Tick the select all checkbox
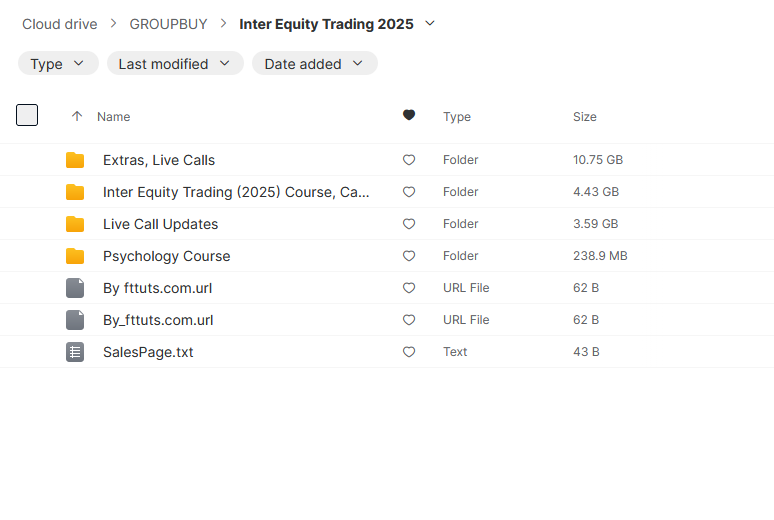Image resolution: width=774 pixels, height=520 pixels. (x=27, y=115)
